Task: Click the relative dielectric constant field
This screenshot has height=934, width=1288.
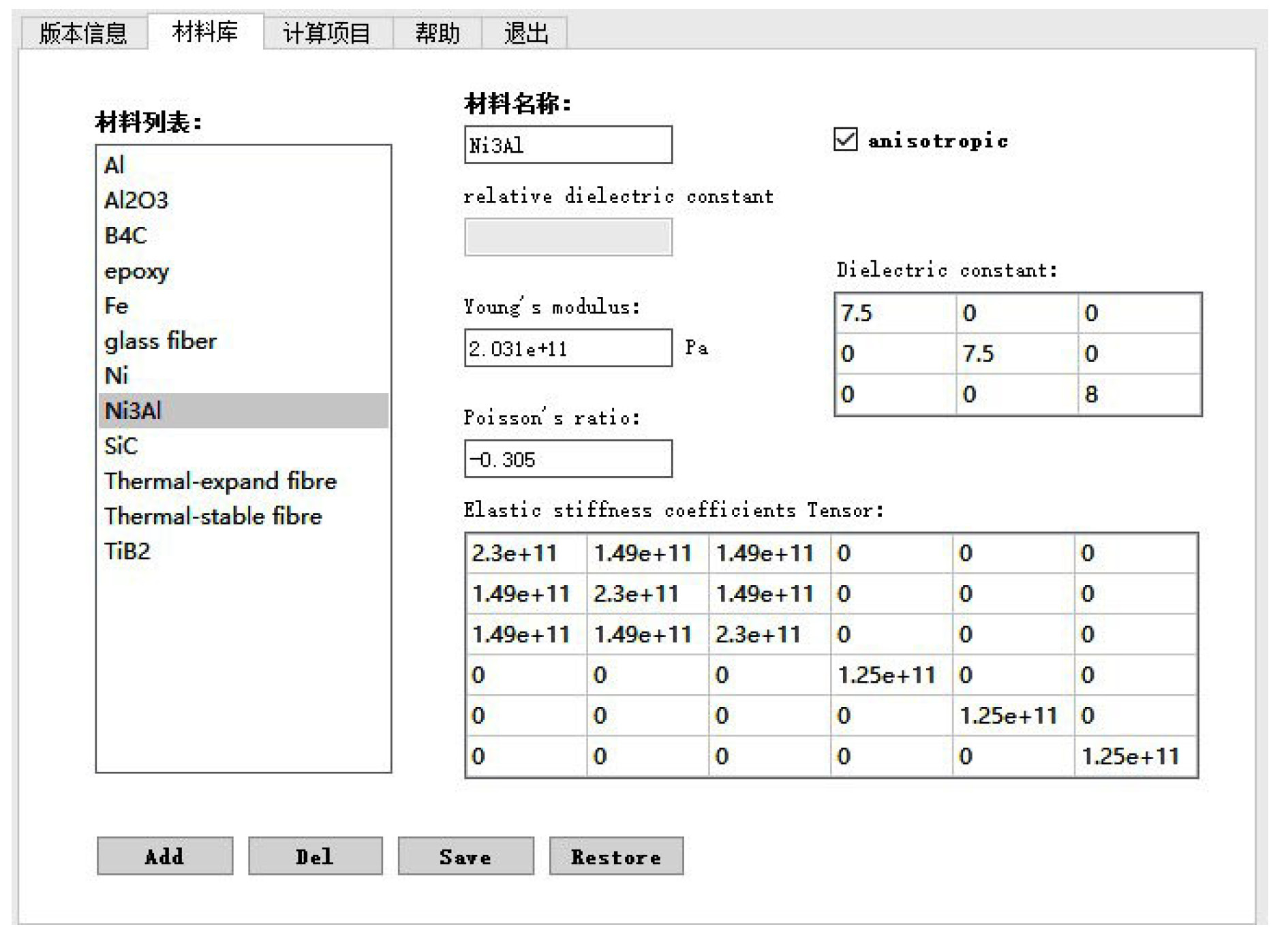Action: click(568, 237)
